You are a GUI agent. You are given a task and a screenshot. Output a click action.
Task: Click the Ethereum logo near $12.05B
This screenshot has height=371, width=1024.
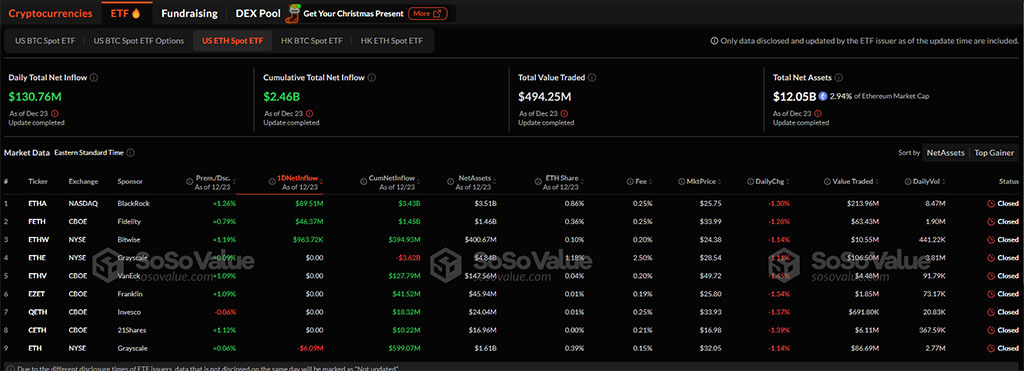tap(823, 96)
